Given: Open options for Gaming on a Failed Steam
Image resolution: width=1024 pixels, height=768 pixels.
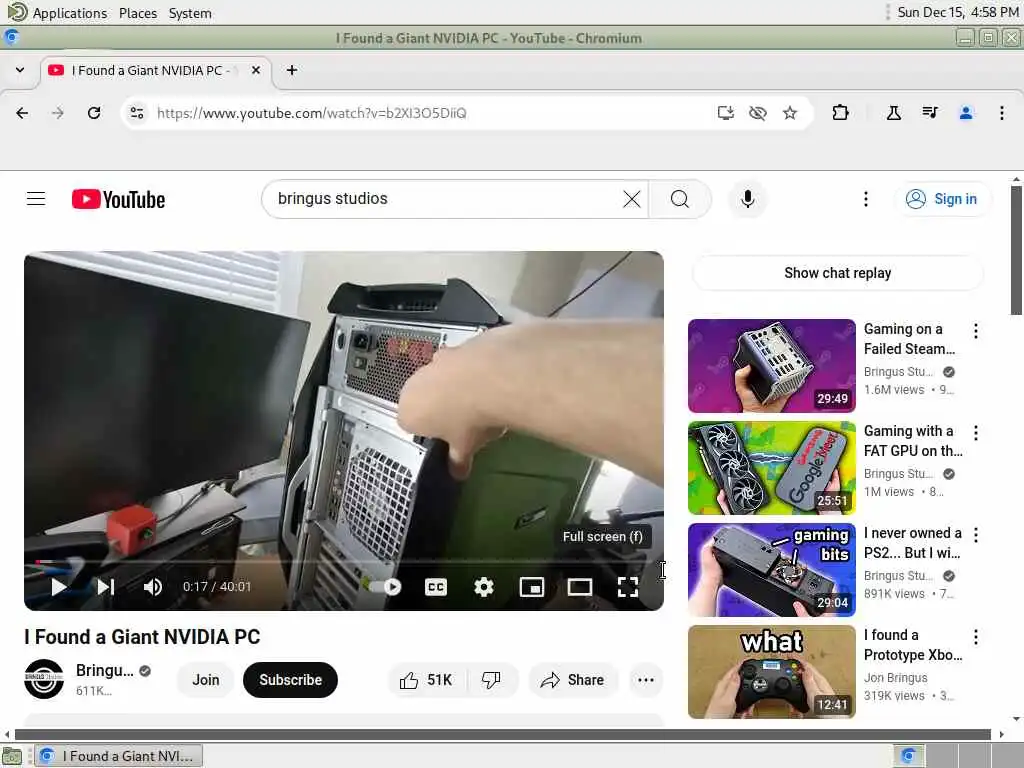Looking at the screenshot, I should click(x=976, y=331).
